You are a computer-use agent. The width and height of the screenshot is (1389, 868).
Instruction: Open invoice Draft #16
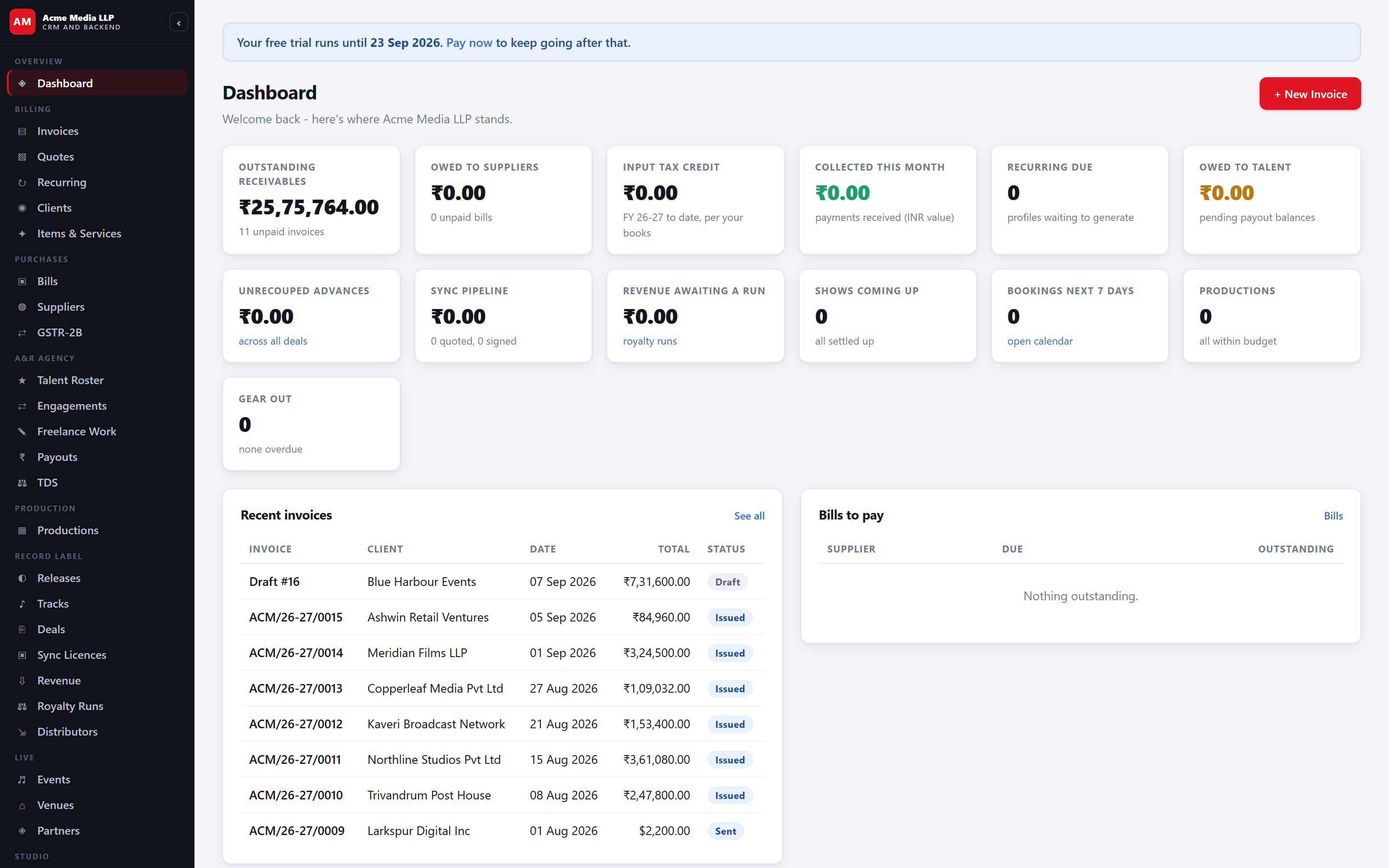(274, 582)
